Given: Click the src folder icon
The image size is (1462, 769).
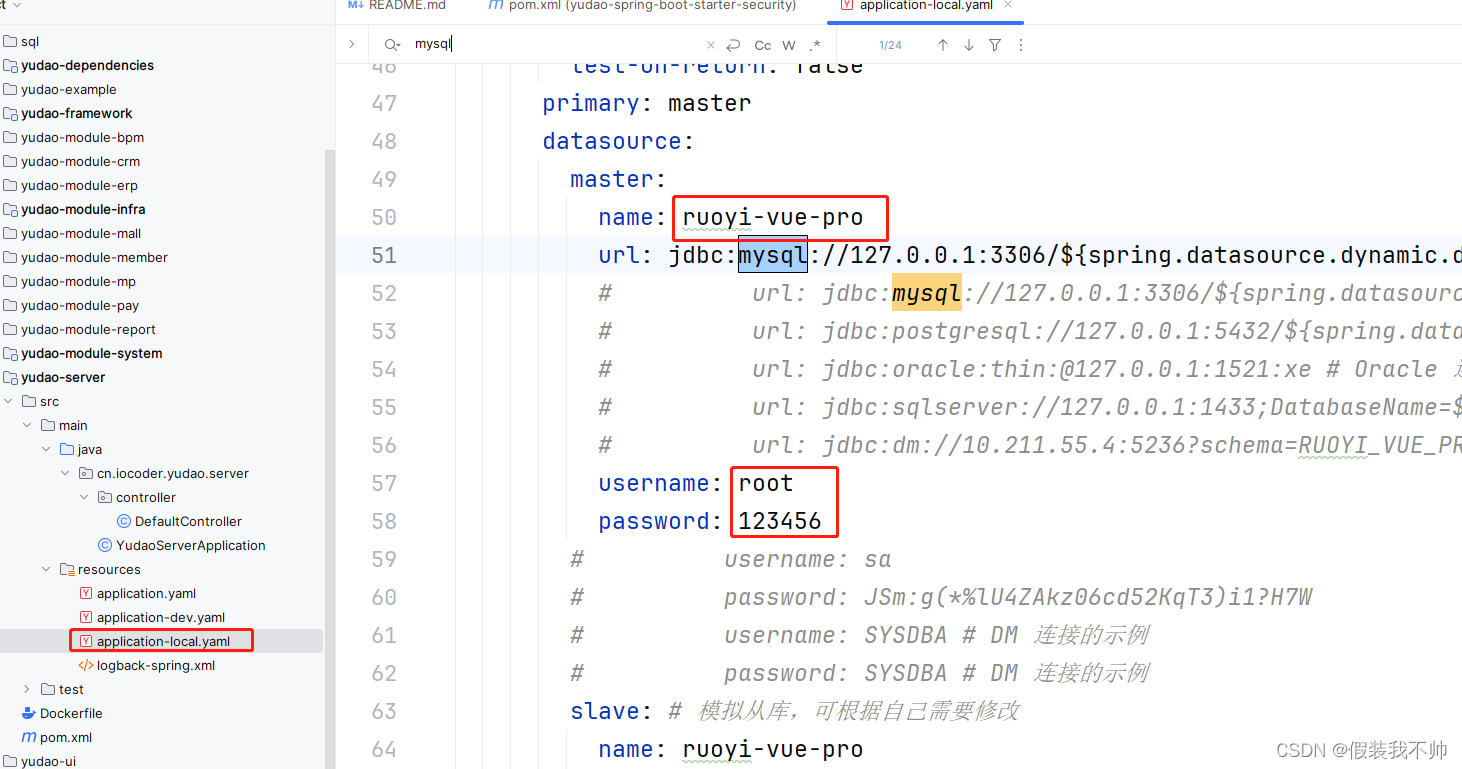Looking at the screenshot, I should coord(28,401).
